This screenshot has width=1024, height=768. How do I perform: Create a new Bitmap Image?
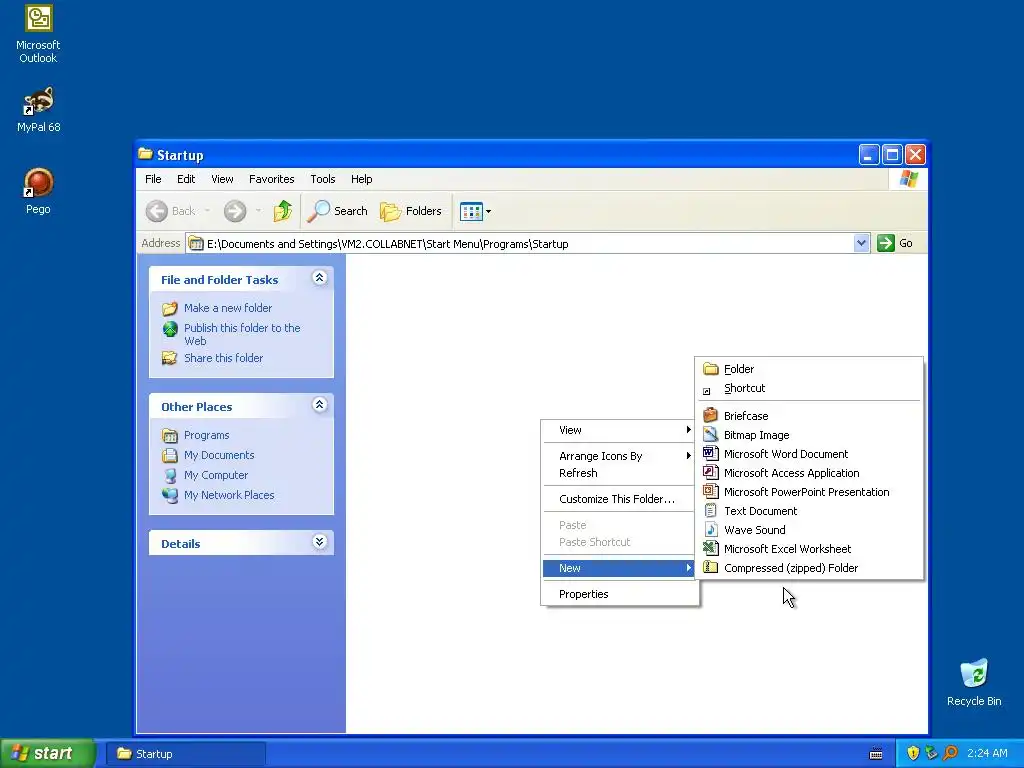[810, 435]
